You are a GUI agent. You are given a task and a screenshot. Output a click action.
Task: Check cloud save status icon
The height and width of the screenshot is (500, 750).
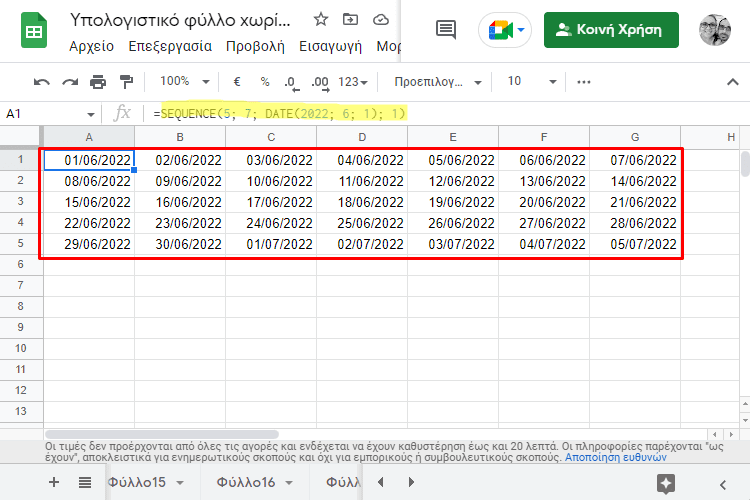coord(381,20)
